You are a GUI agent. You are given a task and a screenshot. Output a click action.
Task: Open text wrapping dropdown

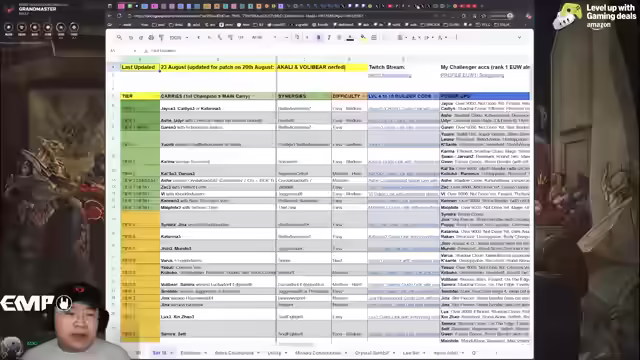click(x=428, y=38)
